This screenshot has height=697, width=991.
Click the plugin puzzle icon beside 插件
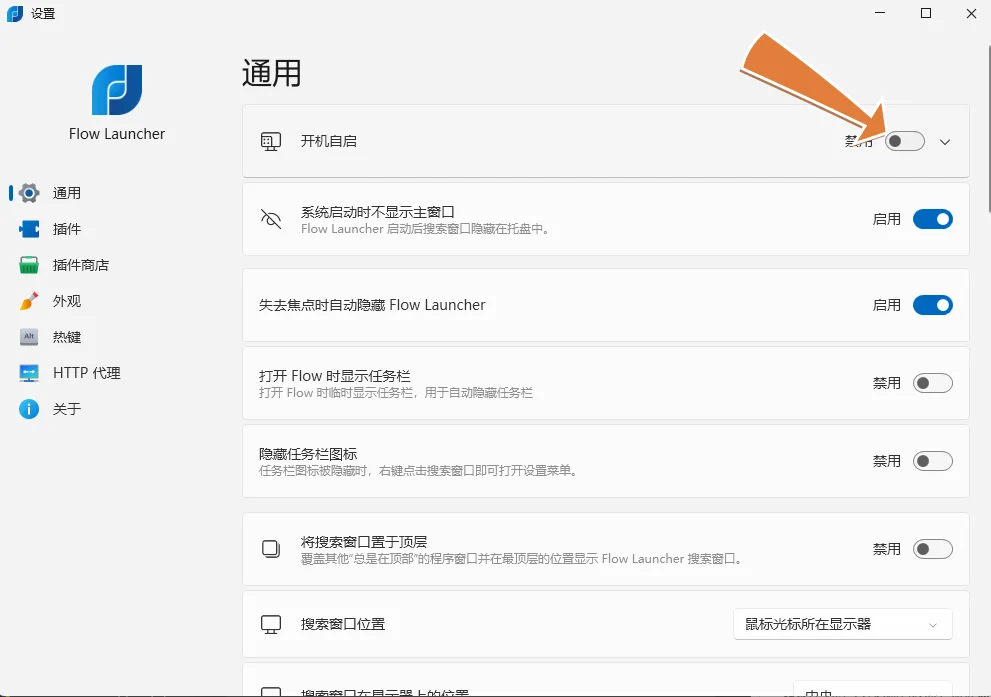(29, 229)
